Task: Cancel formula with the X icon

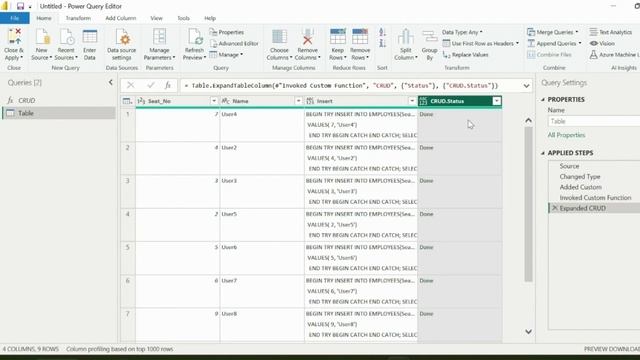Action: [130, 85]
